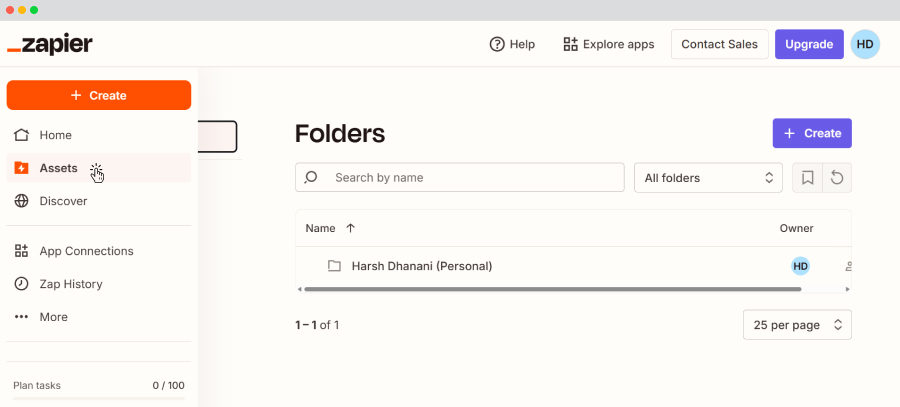The image size is (900, 407).
Task: Click the reset filters icon
Action: tap(837, 178)
